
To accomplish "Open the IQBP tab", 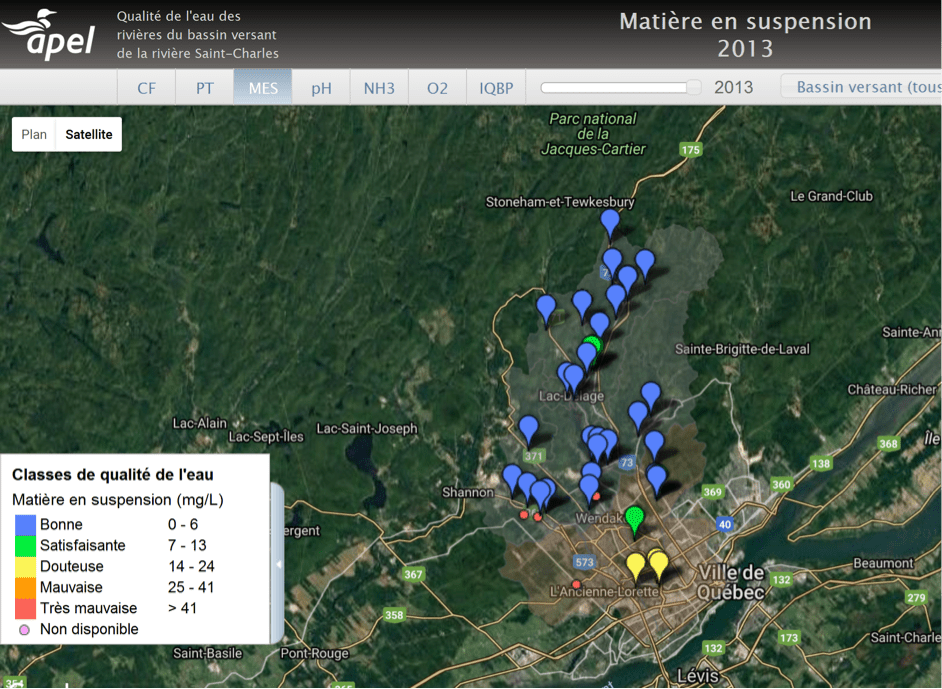I will click(496, 88).
